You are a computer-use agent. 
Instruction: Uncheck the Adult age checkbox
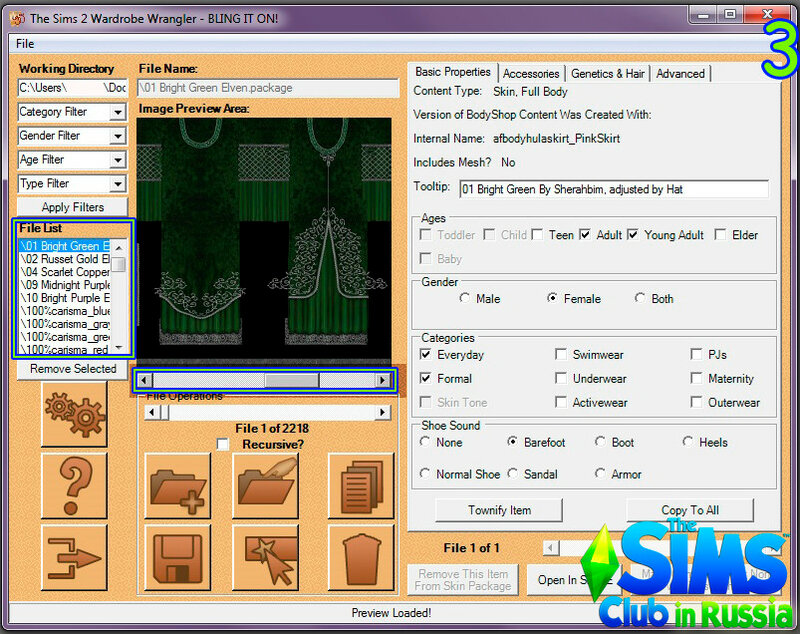coord(585,235)
